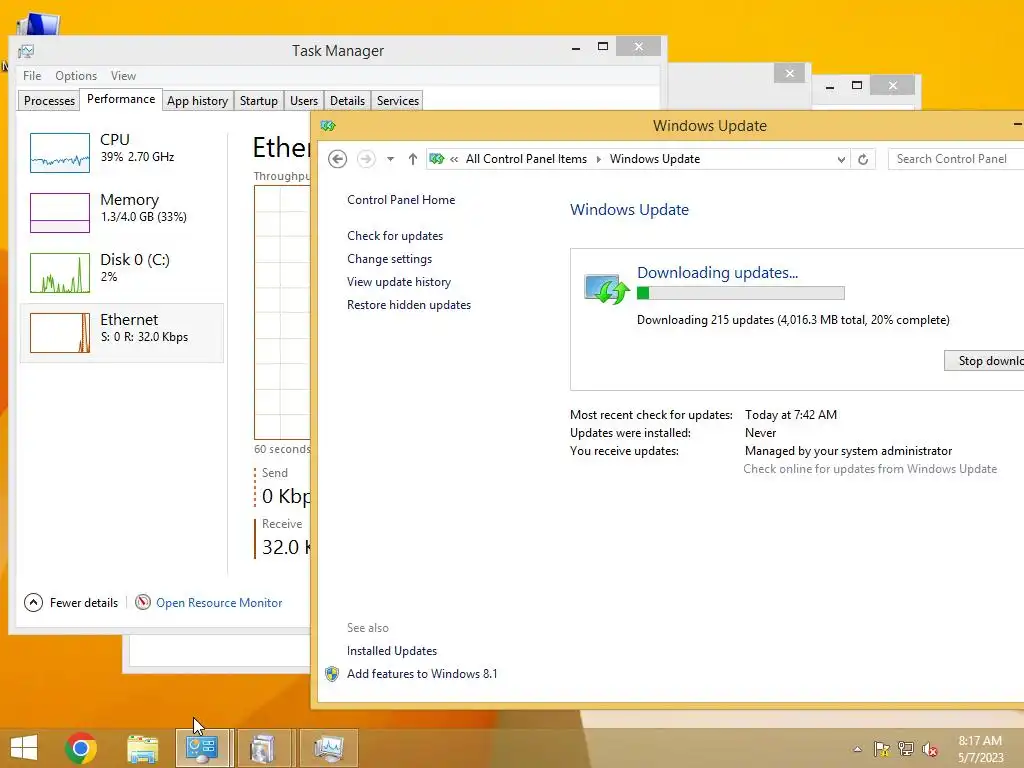The height and width of the screenshot is (768, 1024).
Task: Click the update download progress bar
Action: (741, 293)
